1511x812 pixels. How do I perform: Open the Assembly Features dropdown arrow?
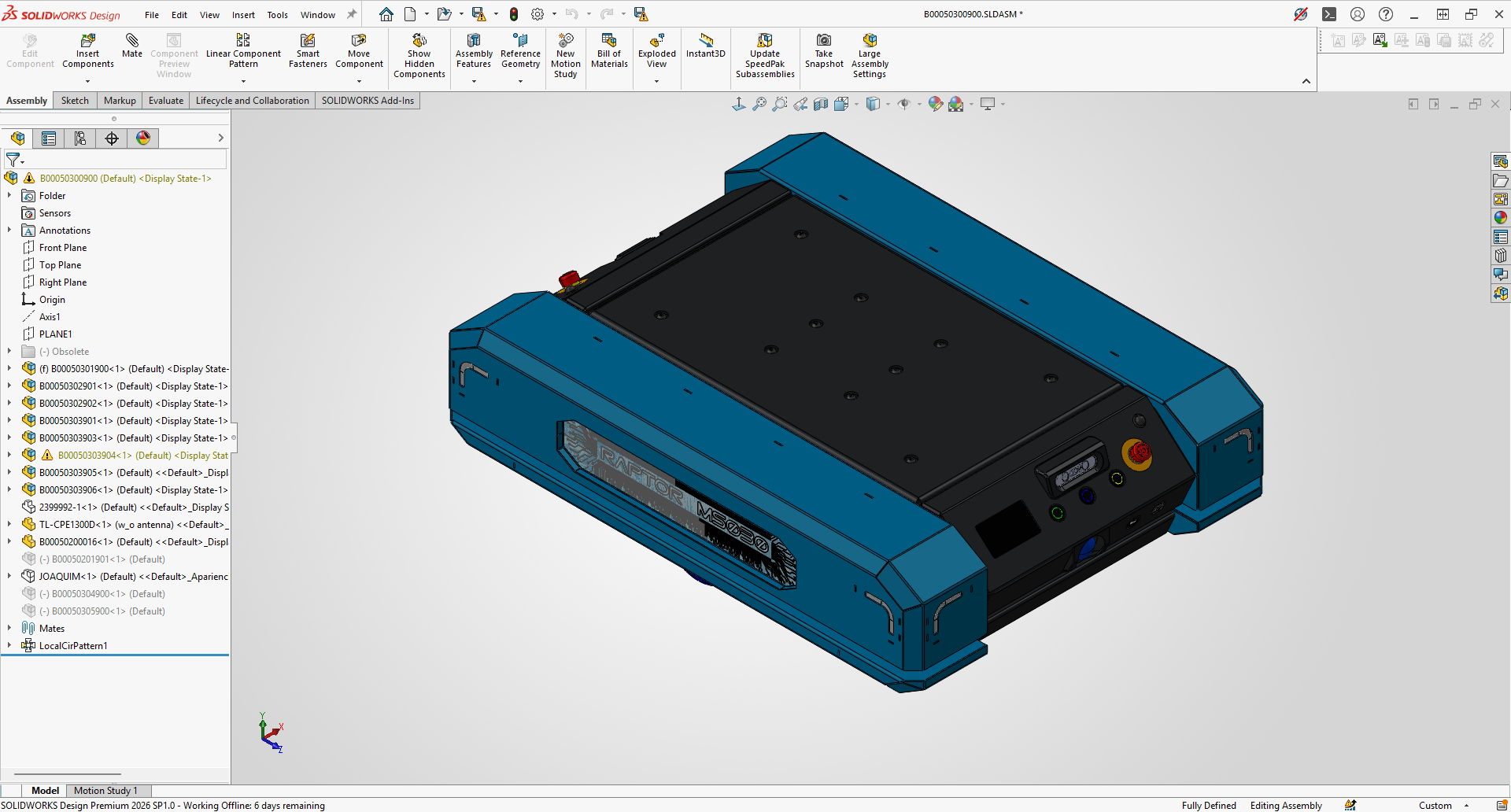[474, 81]
